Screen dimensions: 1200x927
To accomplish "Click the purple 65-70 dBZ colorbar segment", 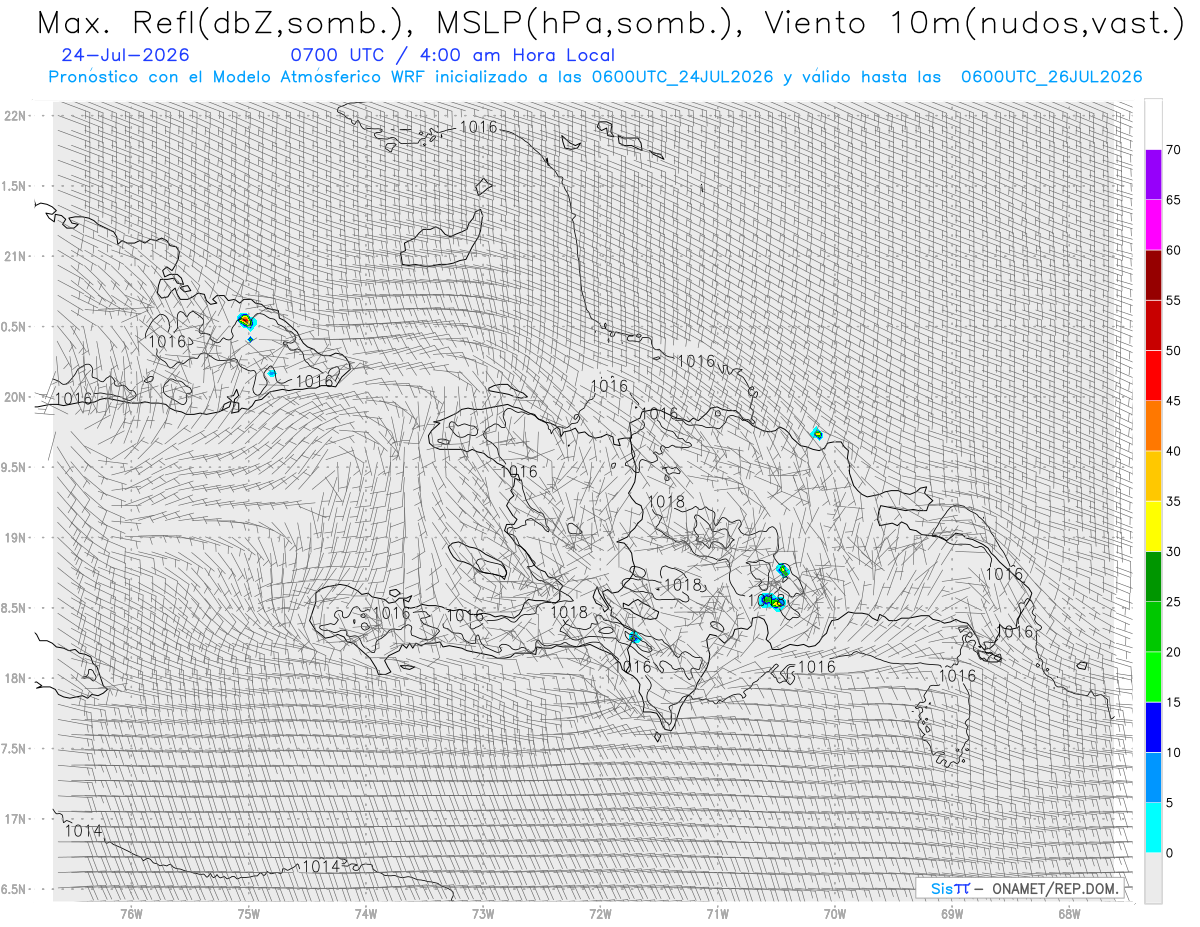I will 1153,175.
